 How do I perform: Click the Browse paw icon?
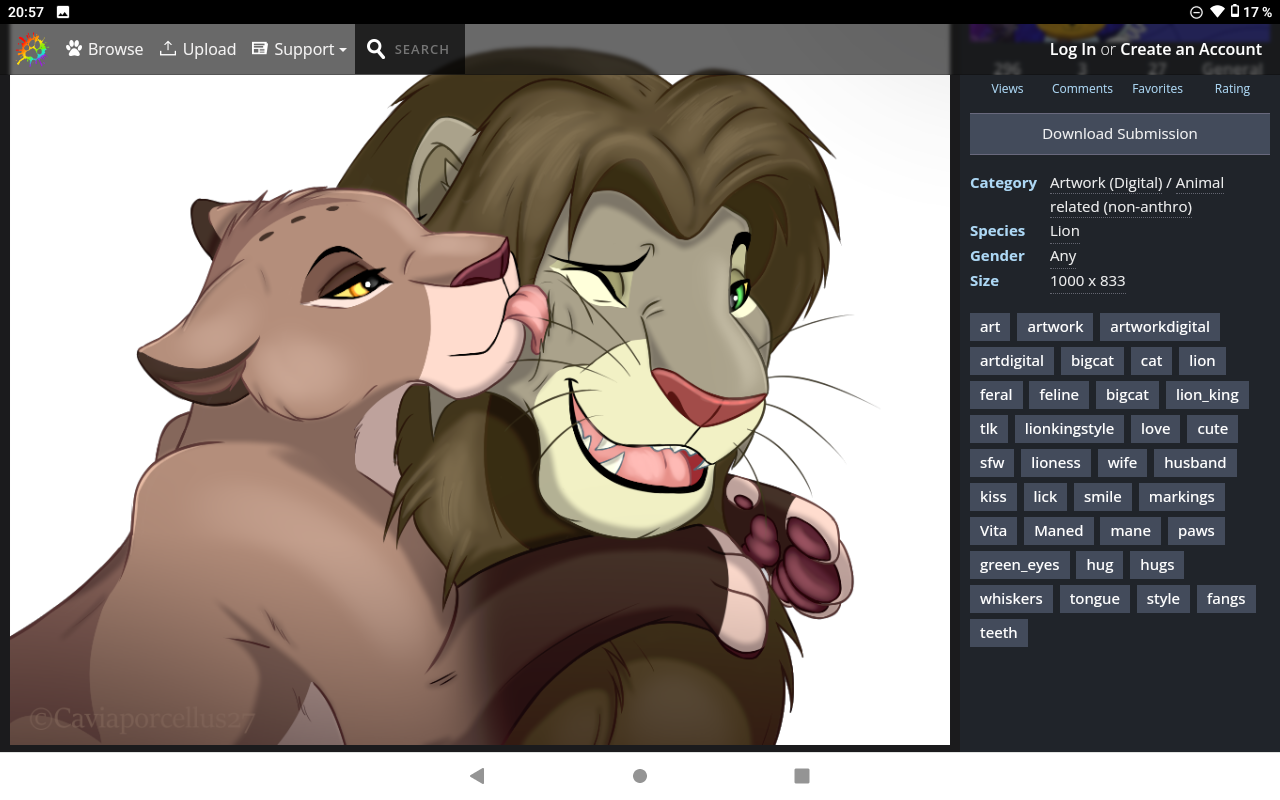point(74,49)
